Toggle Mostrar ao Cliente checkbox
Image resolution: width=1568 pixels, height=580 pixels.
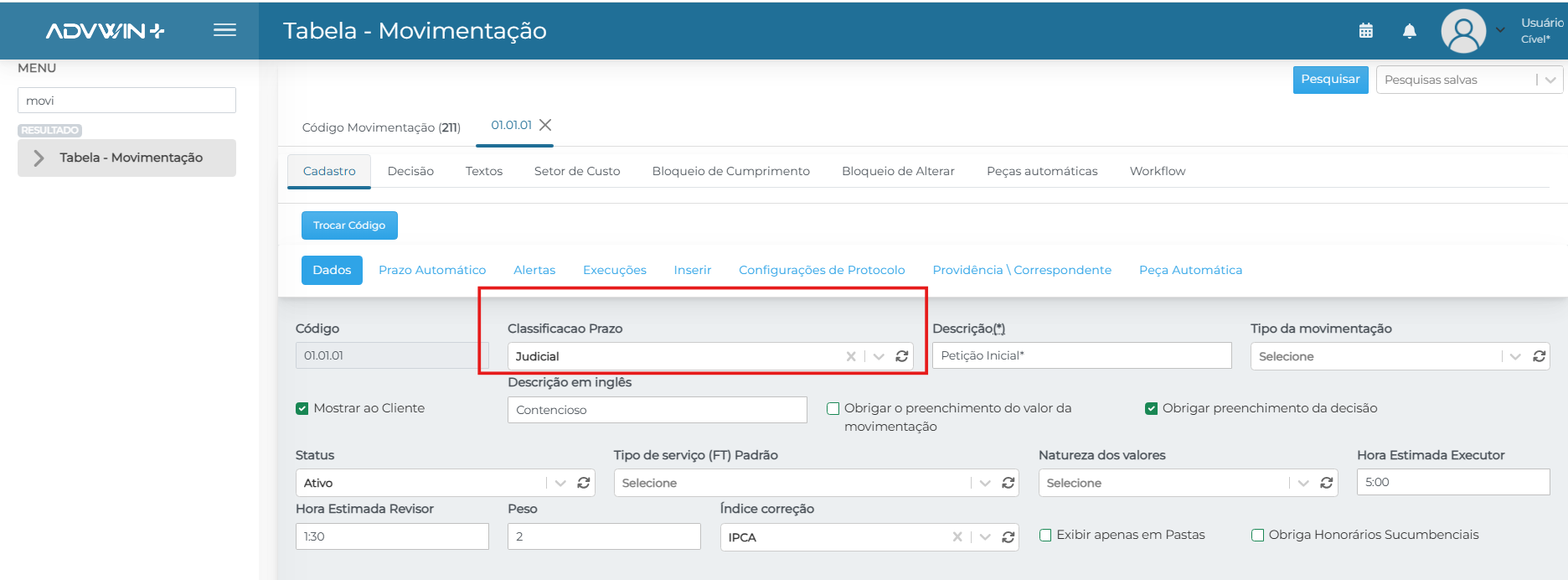point(302,408)
